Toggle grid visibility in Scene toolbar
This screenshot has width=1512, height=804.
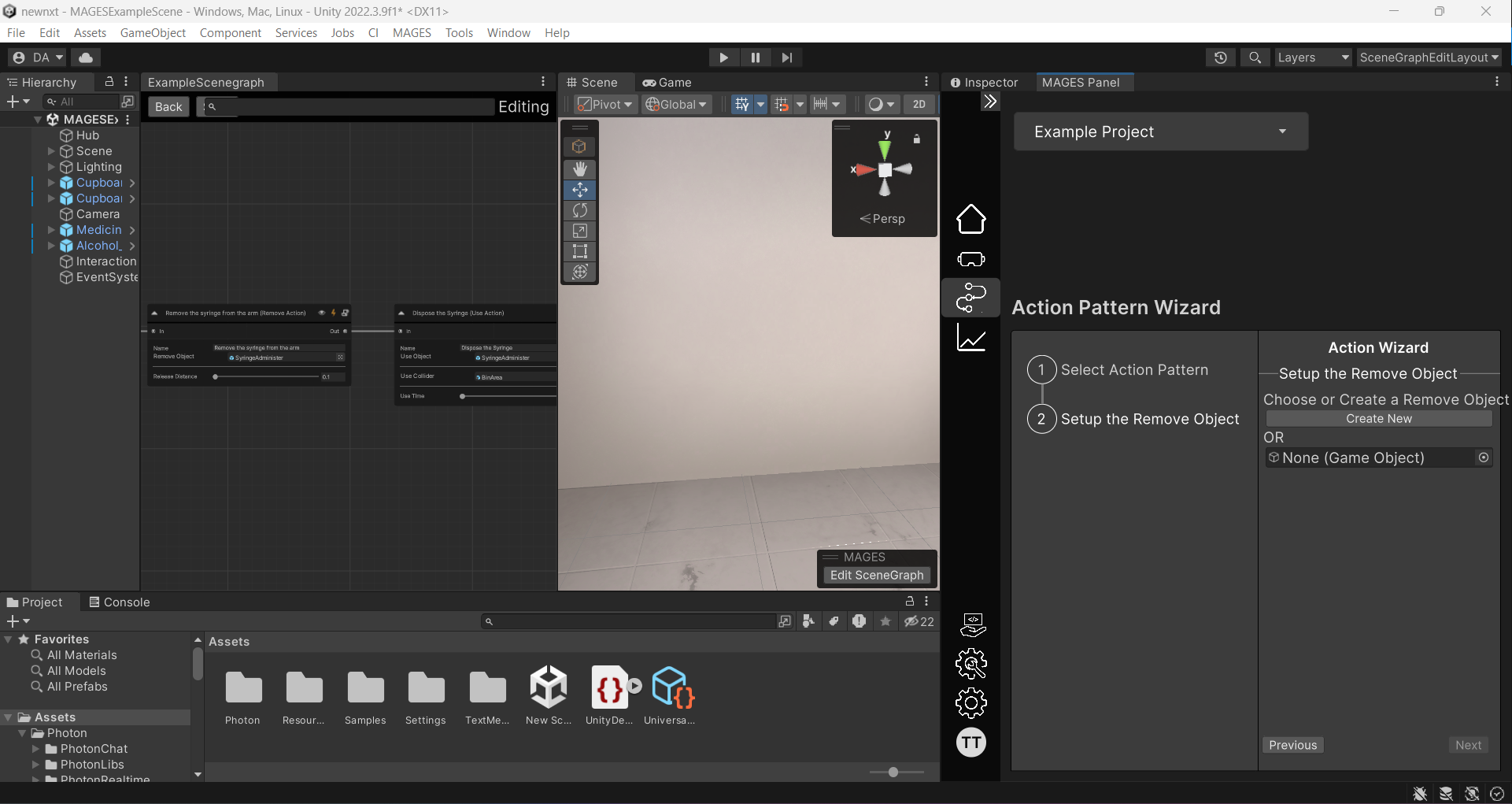click(741, 104)
